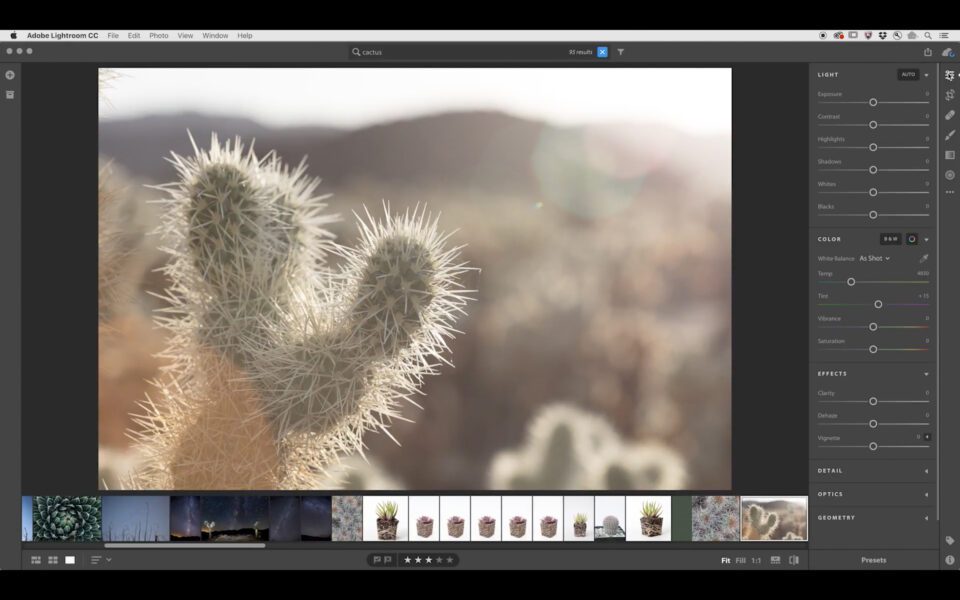Collapse the Effects panel section
The image size is (960, 600).
point(926,373)
